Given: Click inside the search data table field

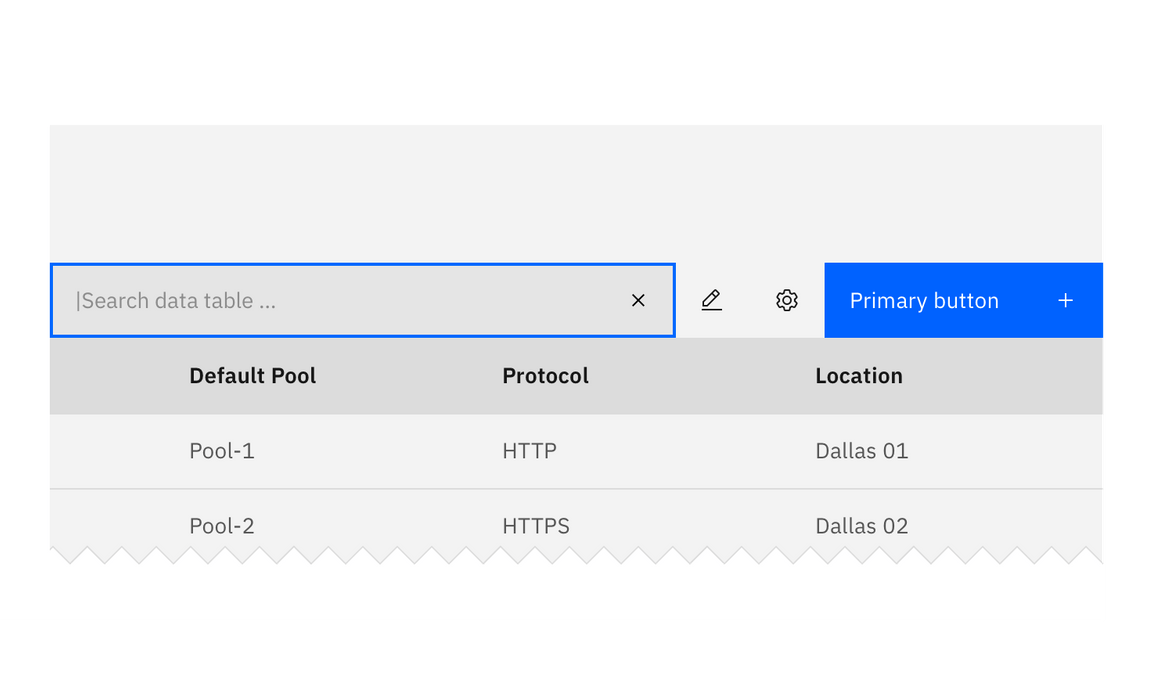Looking at the screenshot, I should [x=300, y=300].
